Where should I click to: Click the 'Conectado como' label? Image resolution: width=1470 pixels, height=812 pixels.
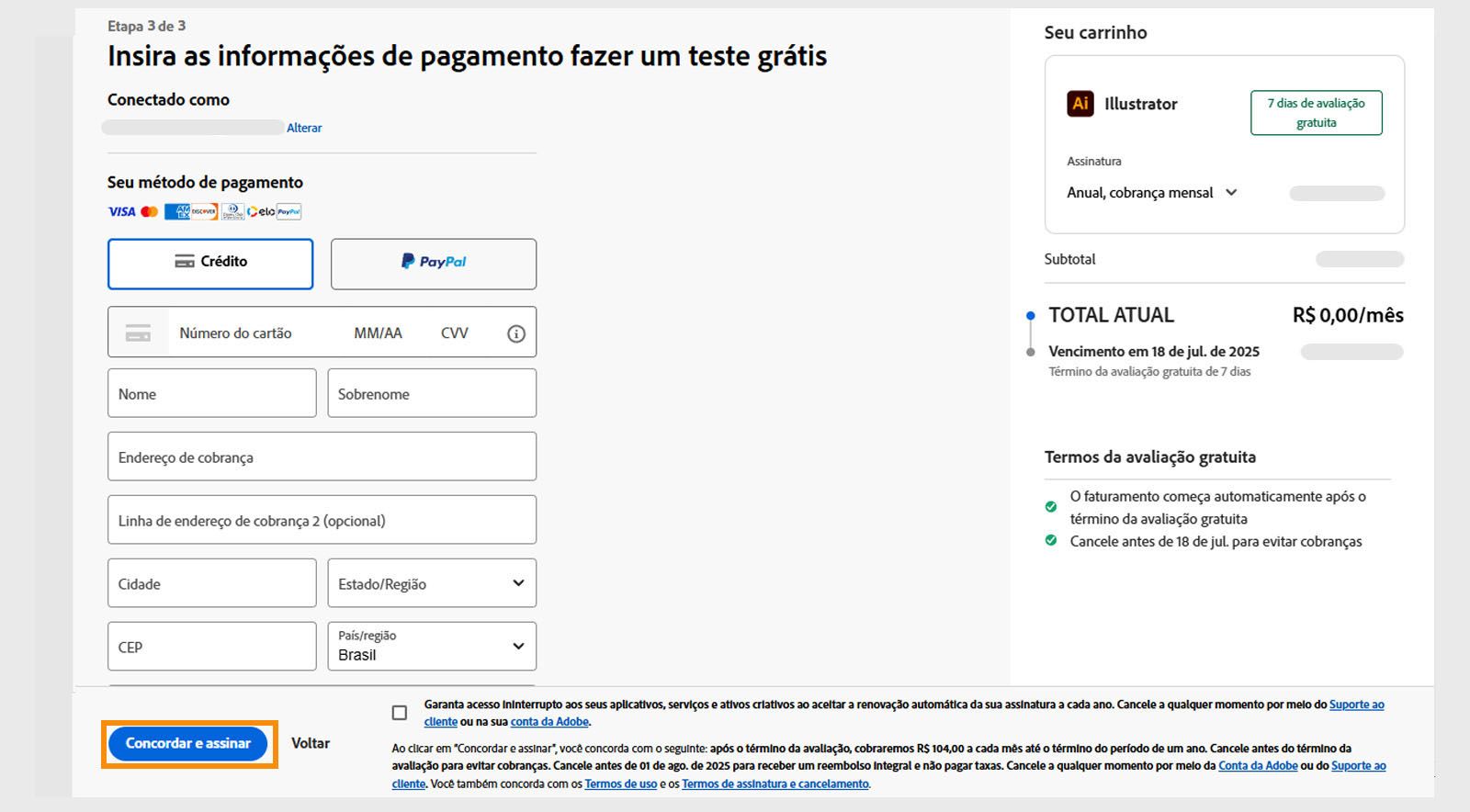tap(168, 99)
